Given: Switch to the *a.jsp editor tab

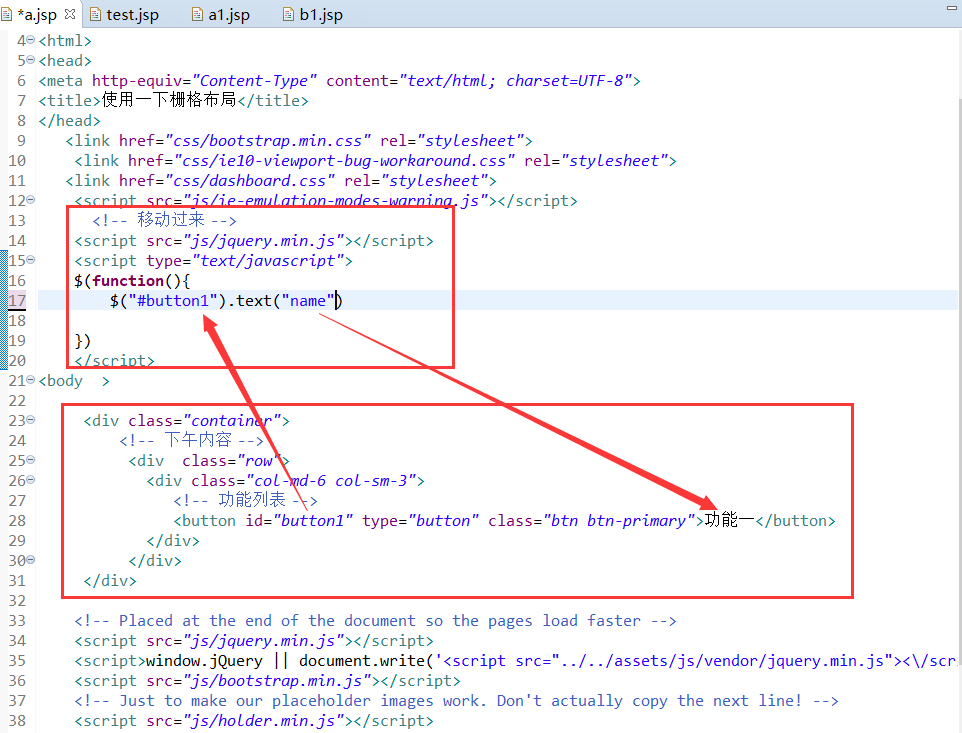Looking at the screenshot, I should 37,15.
